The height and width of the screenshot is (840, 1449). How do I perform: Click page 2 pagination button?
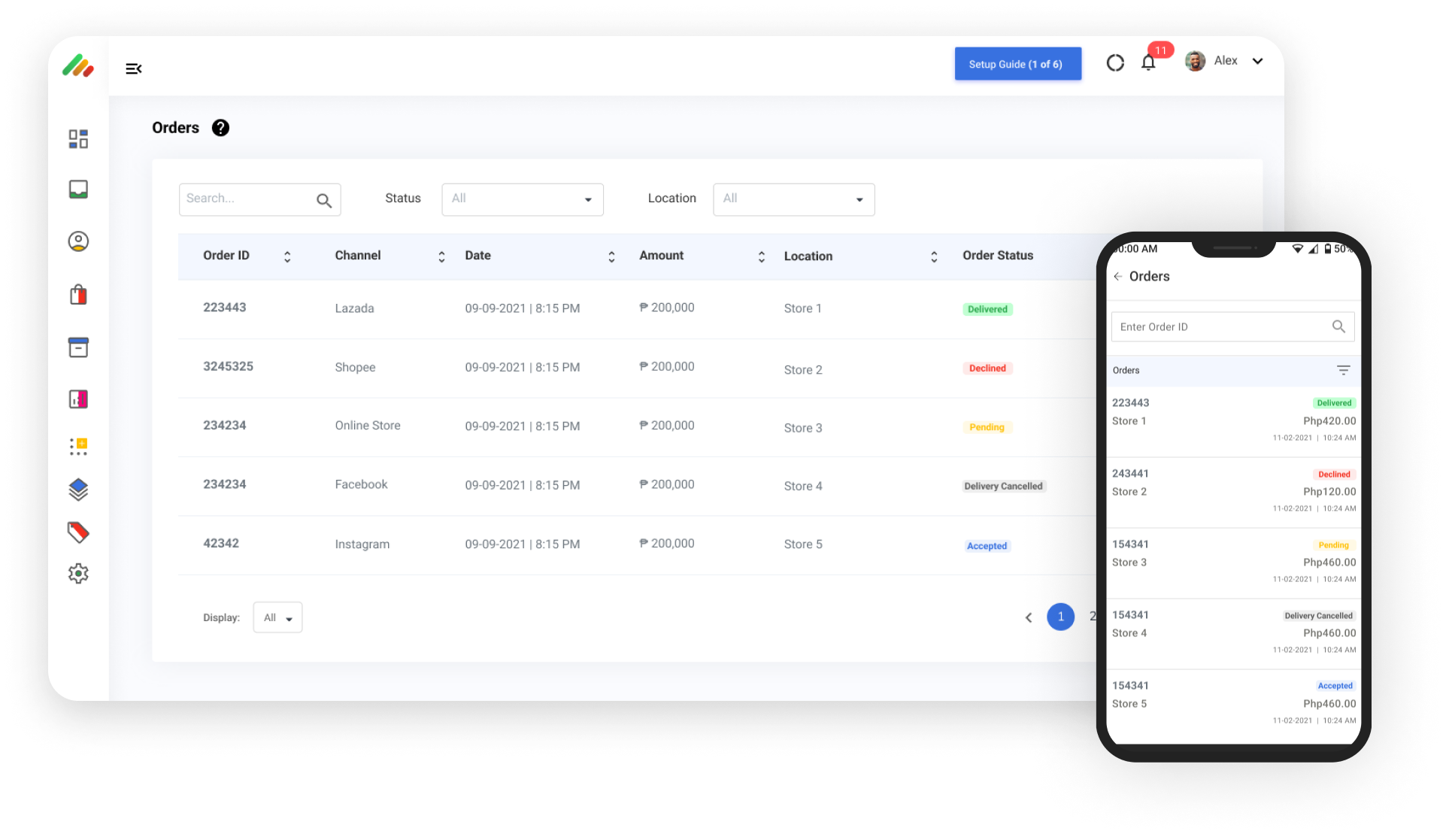(x=1093, y=616)
